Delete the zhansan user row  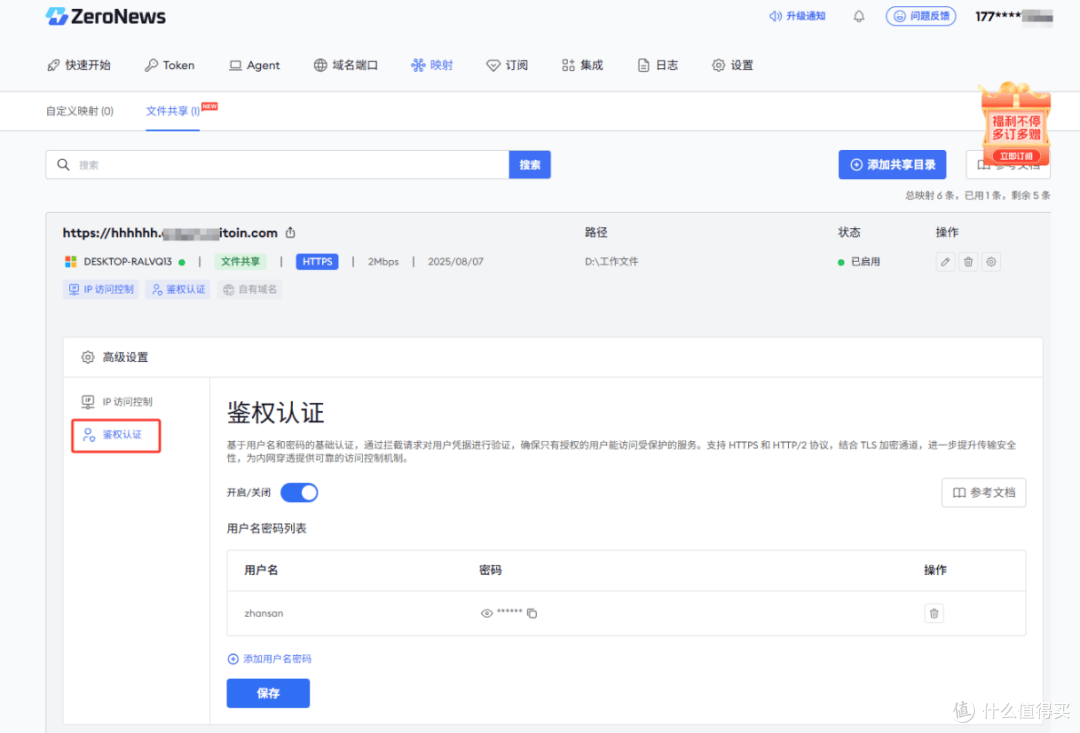(x=934, y=613)
